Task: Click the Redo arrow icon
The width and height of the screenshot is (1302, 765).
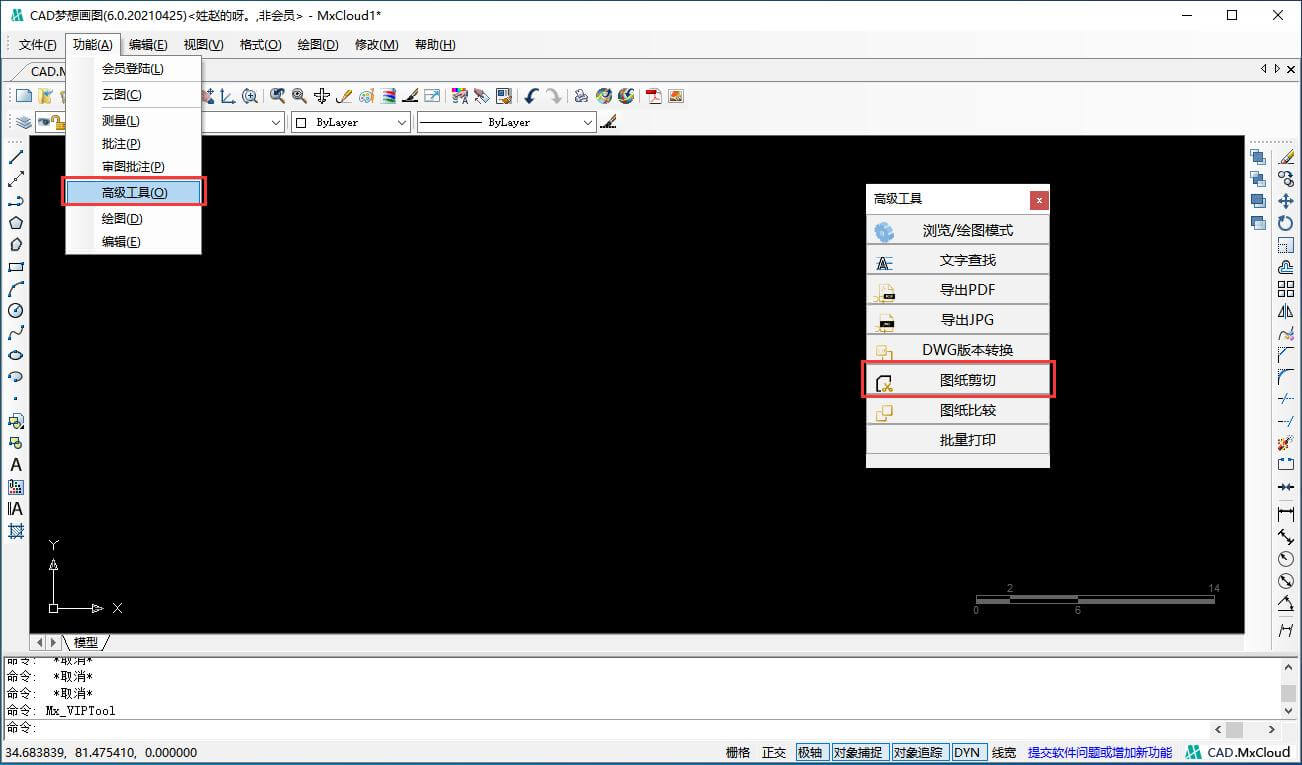Action: (x=553, y=96)
